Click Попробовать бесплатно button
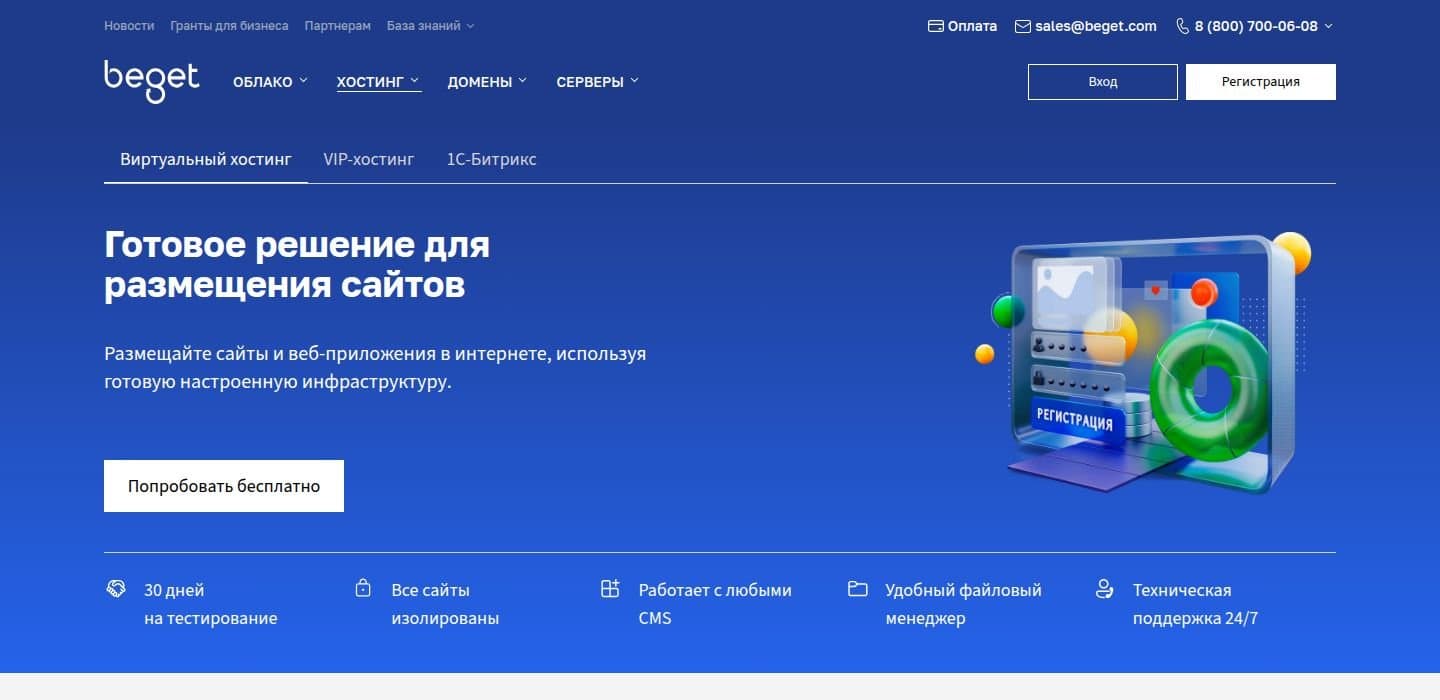The height and width of the screenshot is (700, 1440). click(x=224, y=486)
